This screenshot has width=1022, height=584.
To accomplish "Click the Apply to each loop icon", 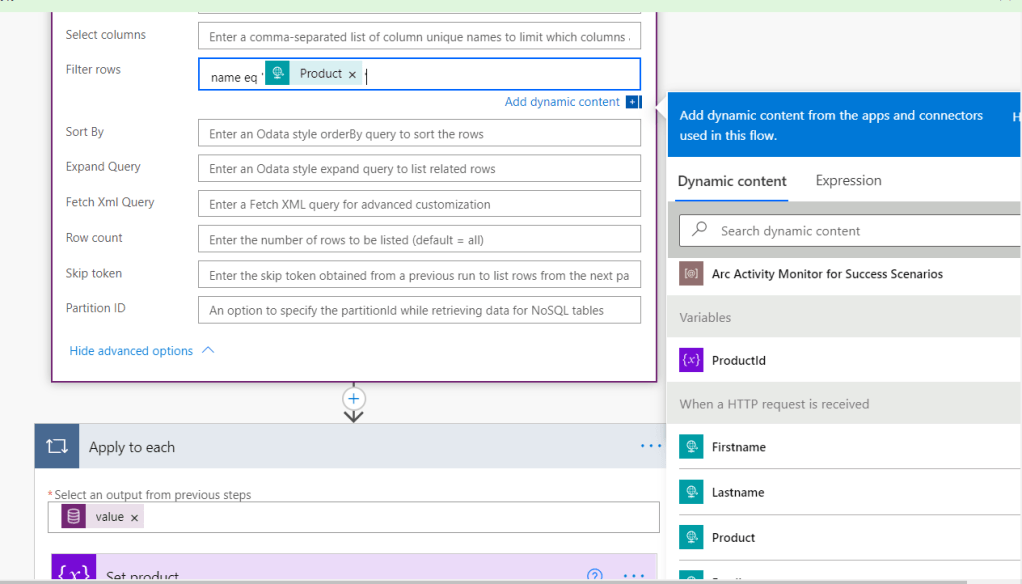I will point(56,447).
